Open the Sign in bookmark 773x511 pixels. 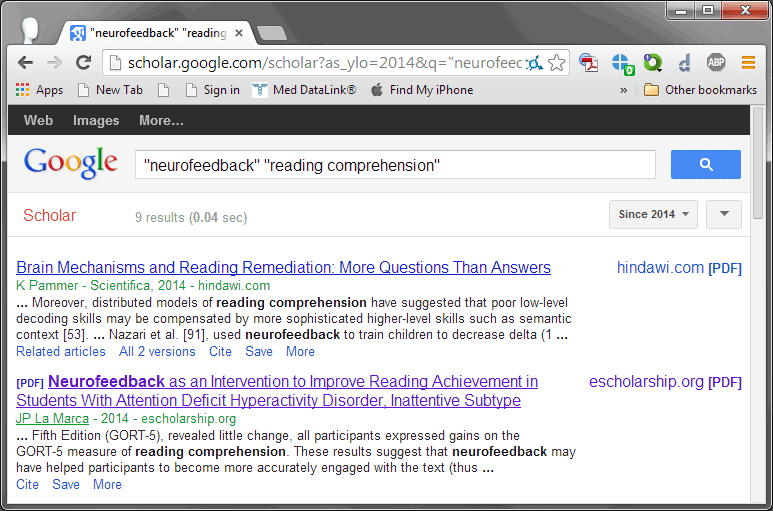[x=212, y=90]
